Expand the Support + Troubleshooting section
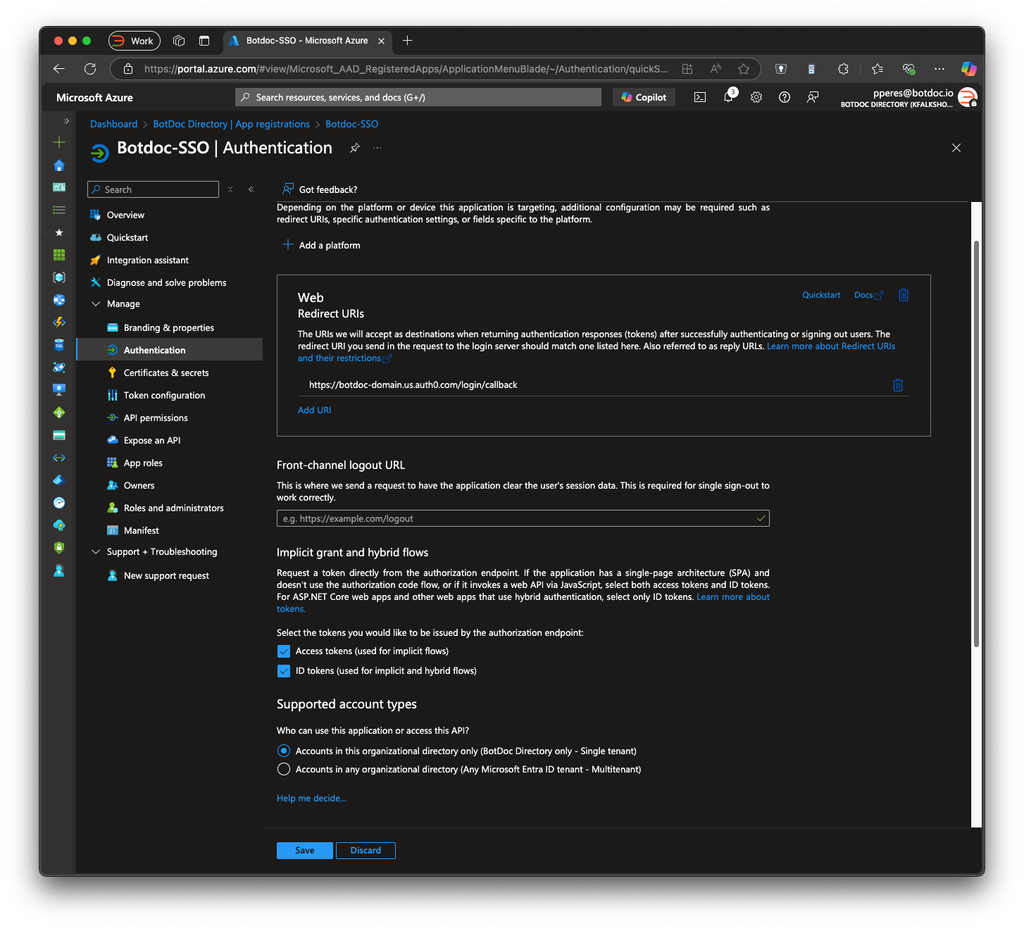1024x928 pixels. (x=95, y=551)
